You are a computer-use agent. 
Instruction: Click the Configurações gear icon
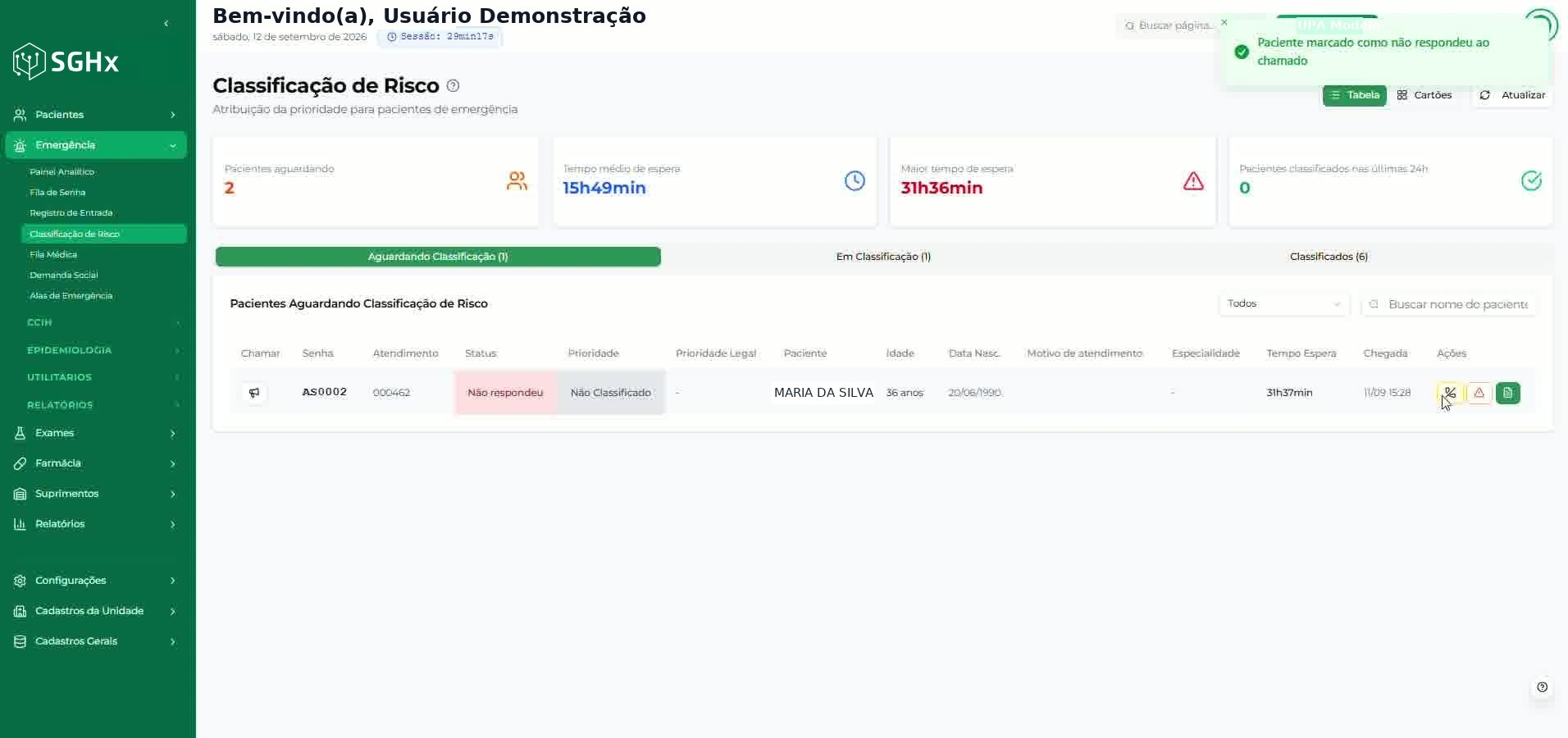21,581
